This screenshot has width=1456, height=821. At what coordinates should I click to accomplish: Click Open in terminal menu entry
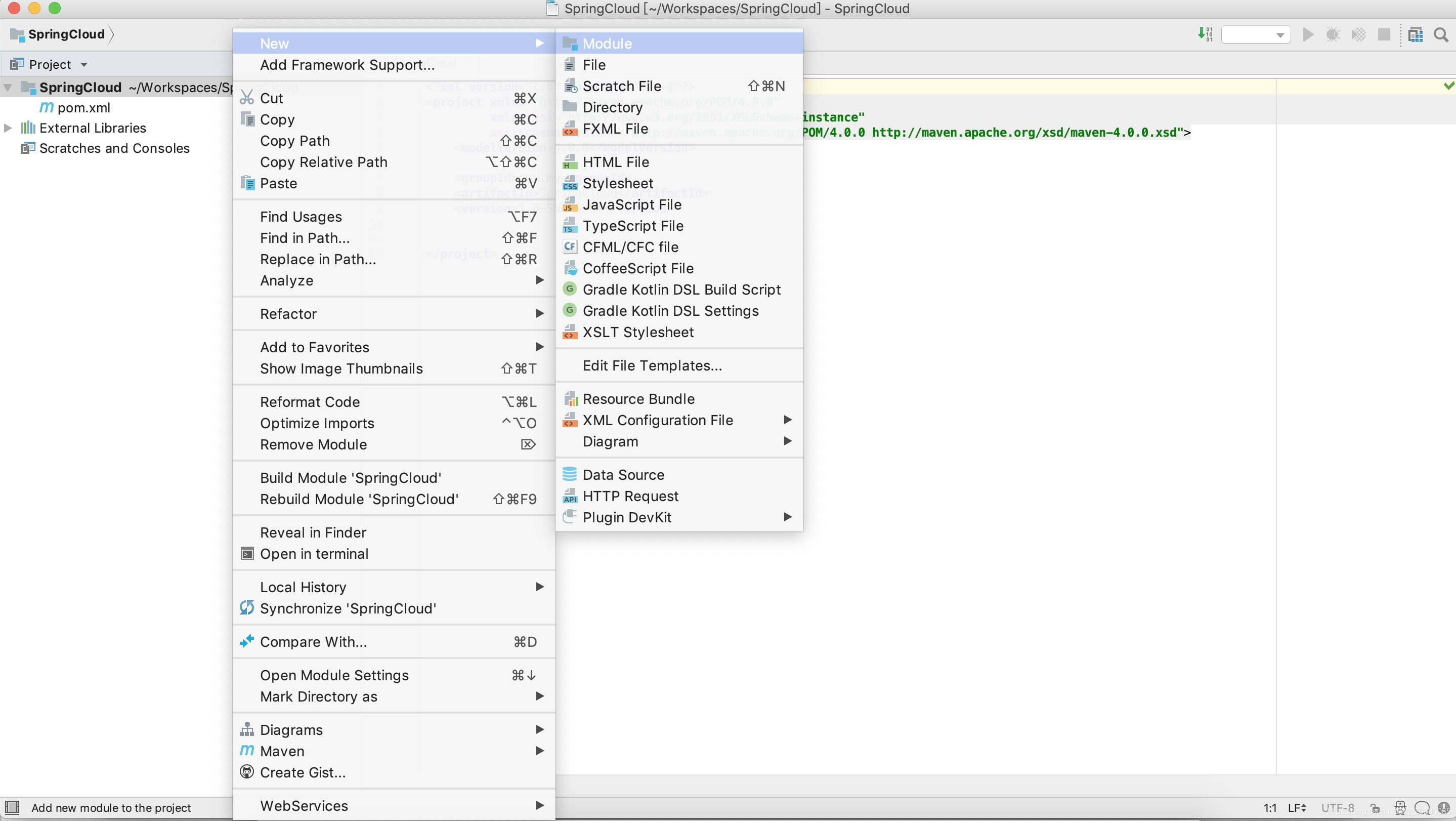click(x=314, y=554)
